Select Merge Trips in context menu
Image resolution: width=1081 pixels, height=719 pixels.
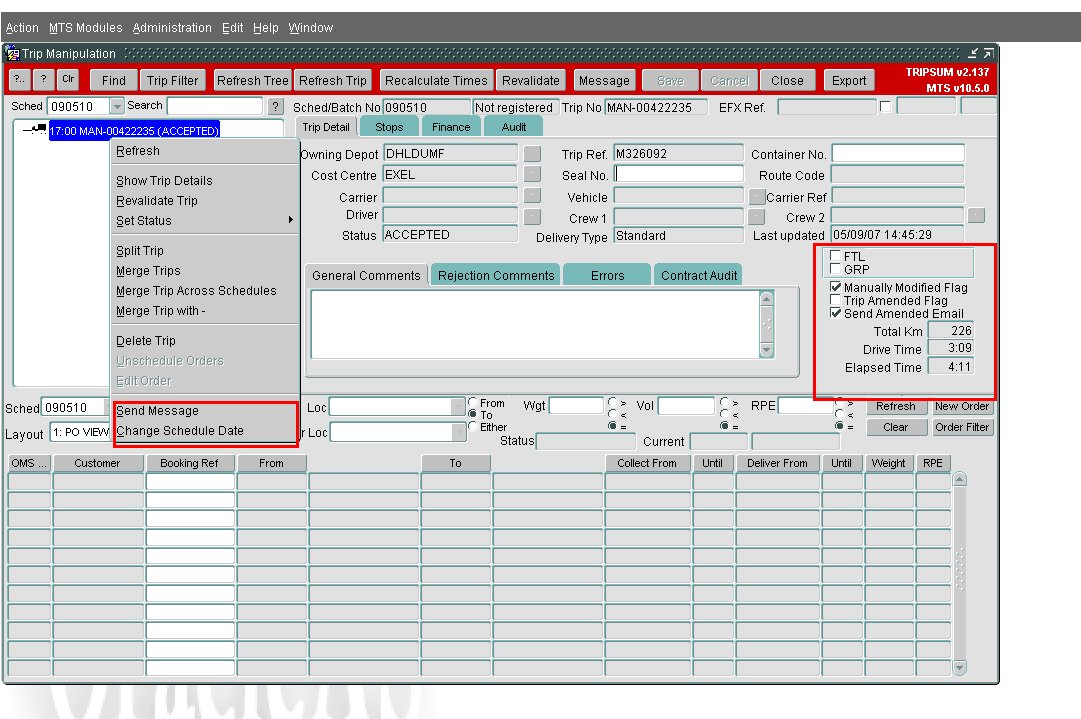coord(148,270)
